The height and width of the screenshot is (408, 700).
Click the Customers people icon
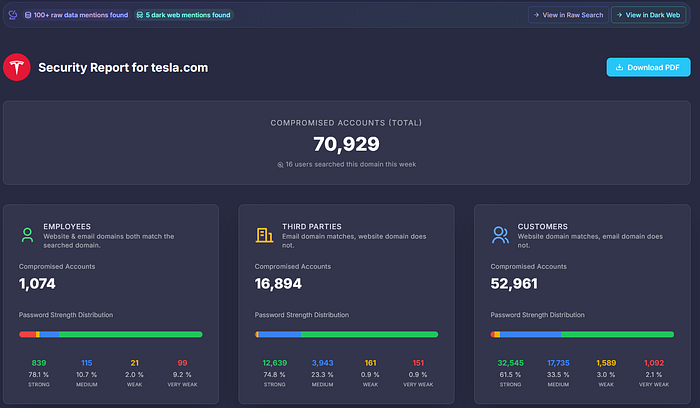tap(500, 235)
